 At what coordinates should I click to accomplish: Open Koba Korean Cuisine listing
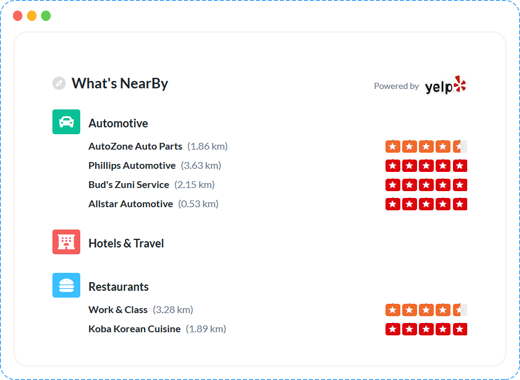(134, 329)
